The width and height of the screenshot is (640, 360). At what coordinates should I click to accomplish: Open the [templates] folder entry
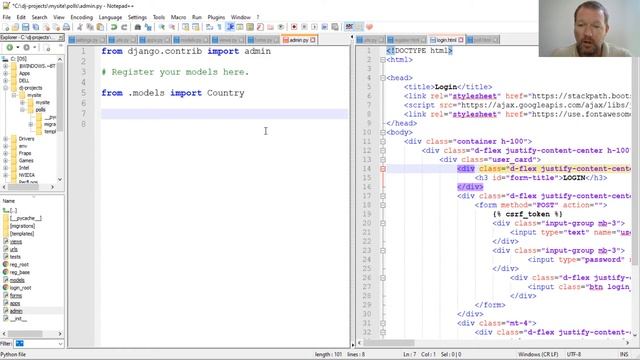pyautogui.click(x=22, y=234)
